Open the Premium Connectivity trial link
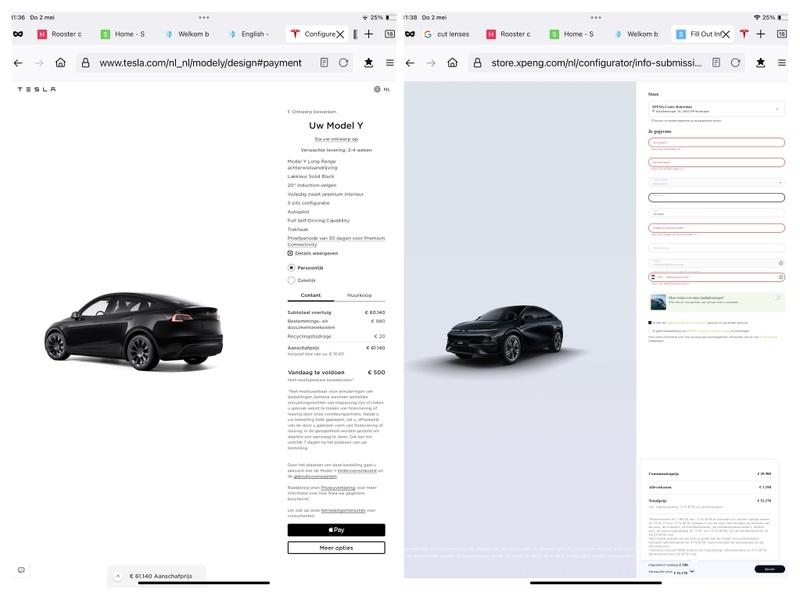This screenshot has height=600, width=800. click(x=336, y=241)
